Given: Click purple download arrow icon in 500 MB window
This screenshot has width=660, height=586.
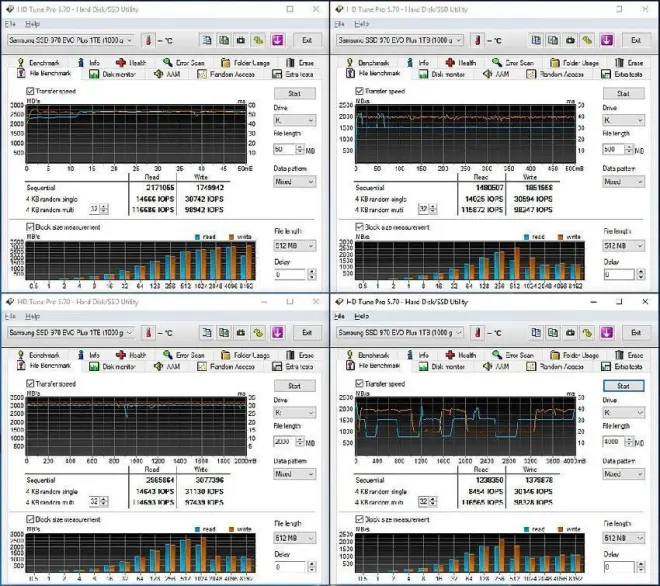Looking at the screenshot, I should 606,41.
